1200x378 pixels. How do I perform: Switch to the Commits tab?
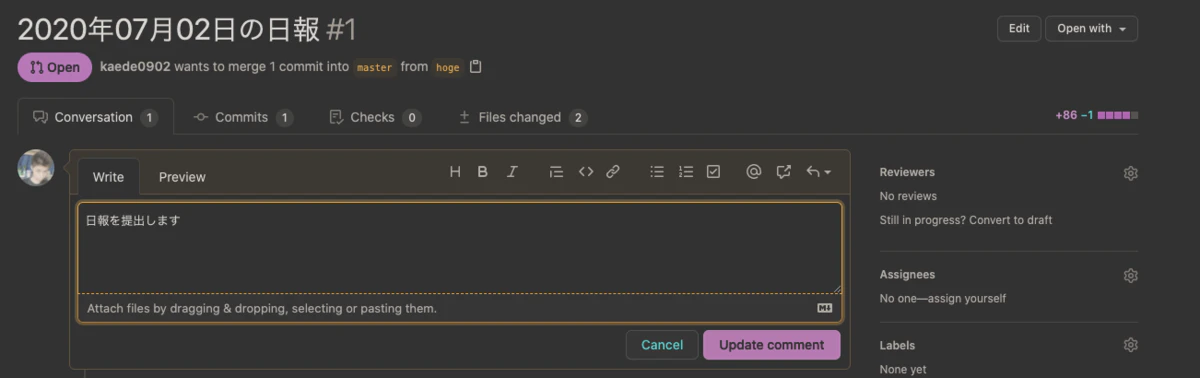pos(243,117)
